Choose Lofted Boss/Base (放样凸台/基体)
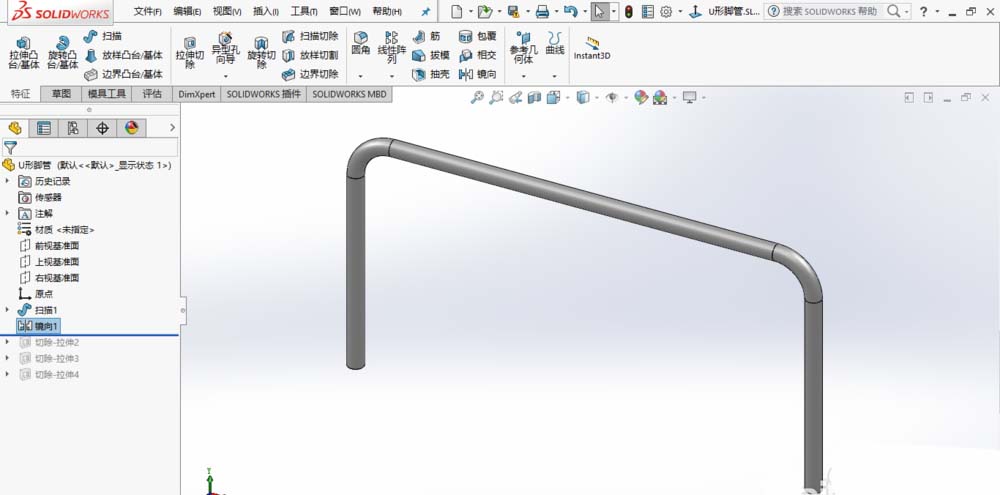This screenshot has height=495, width=1000. coord(123,55)
